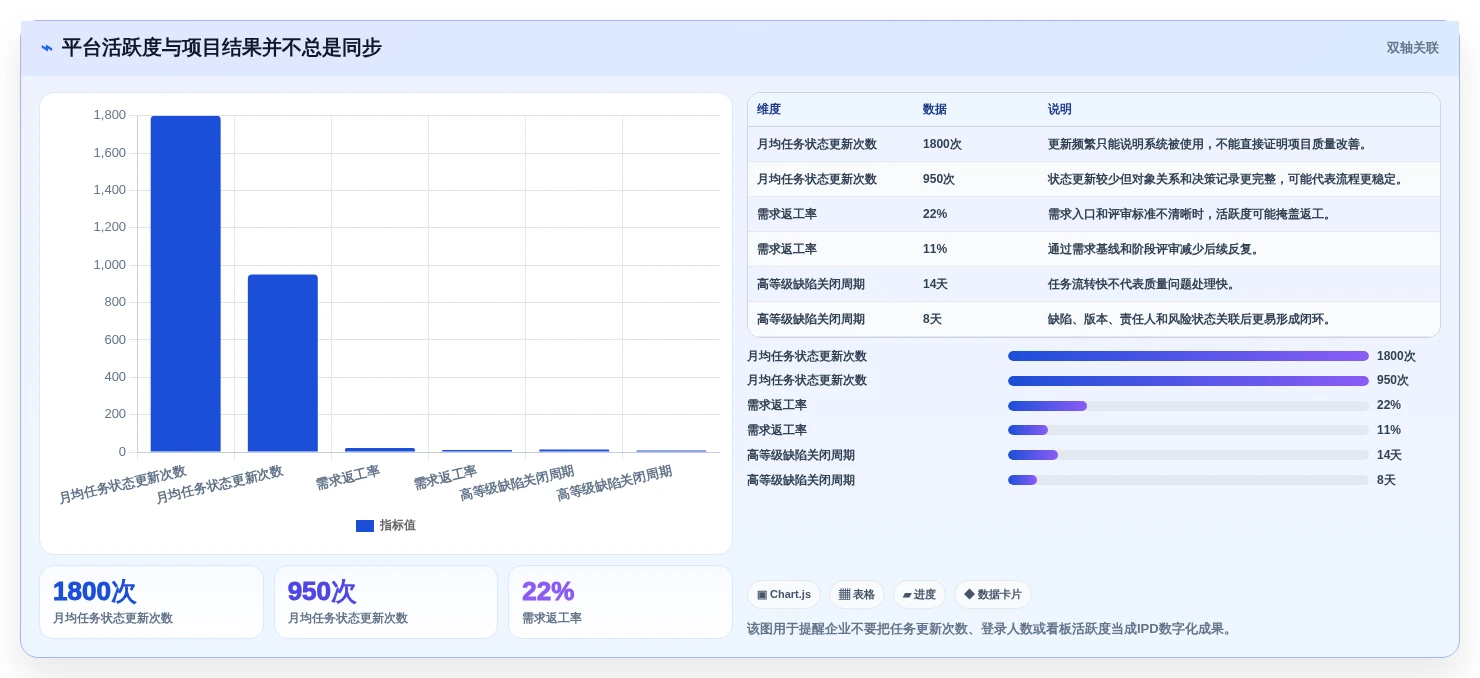Click the 22% cell in the table

click(935, 214)
